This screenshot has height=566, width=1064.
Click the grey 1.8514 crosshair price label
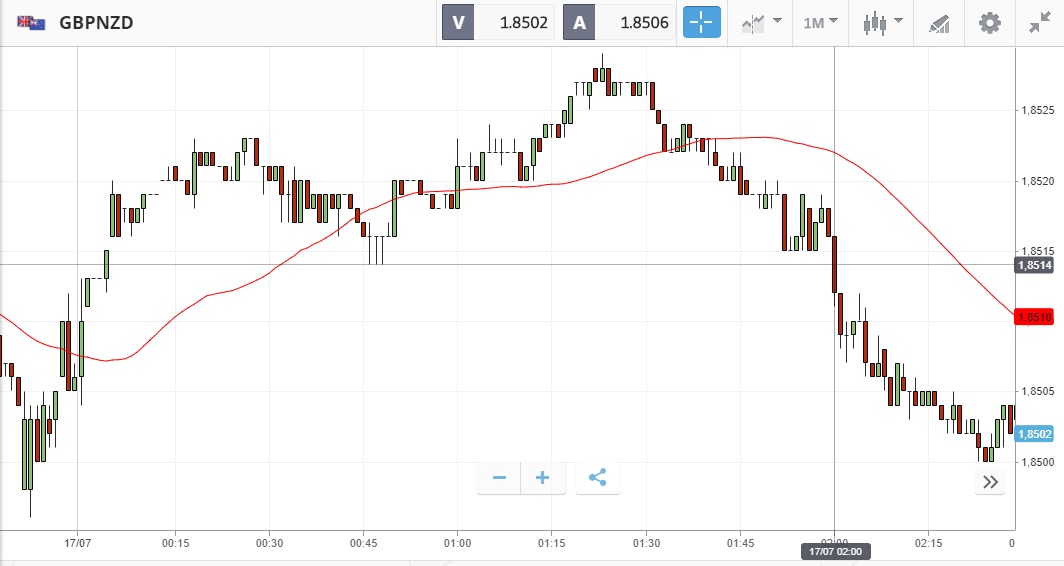pyautogui.click(x=1034, y=265)
